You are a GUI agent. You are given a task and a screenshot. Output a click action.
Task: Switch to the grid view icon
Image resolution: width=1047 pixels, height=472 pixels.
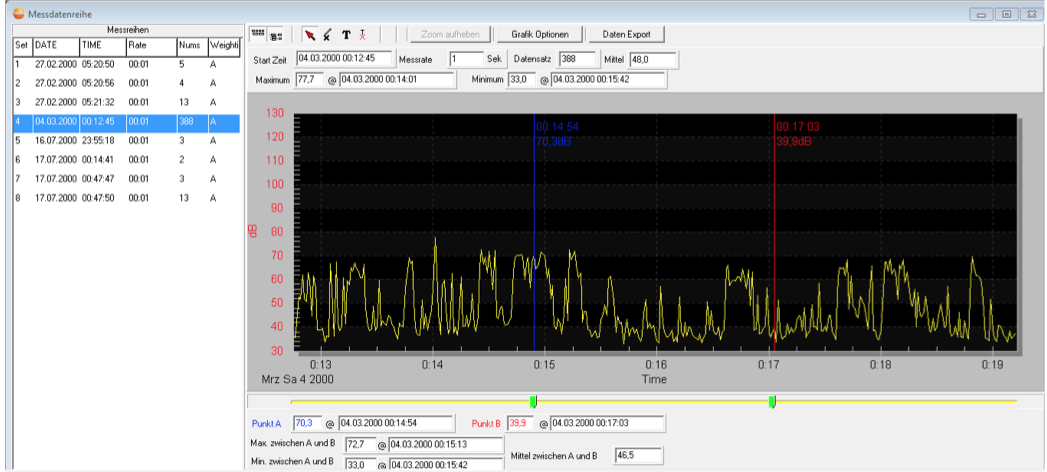point(258,34)
